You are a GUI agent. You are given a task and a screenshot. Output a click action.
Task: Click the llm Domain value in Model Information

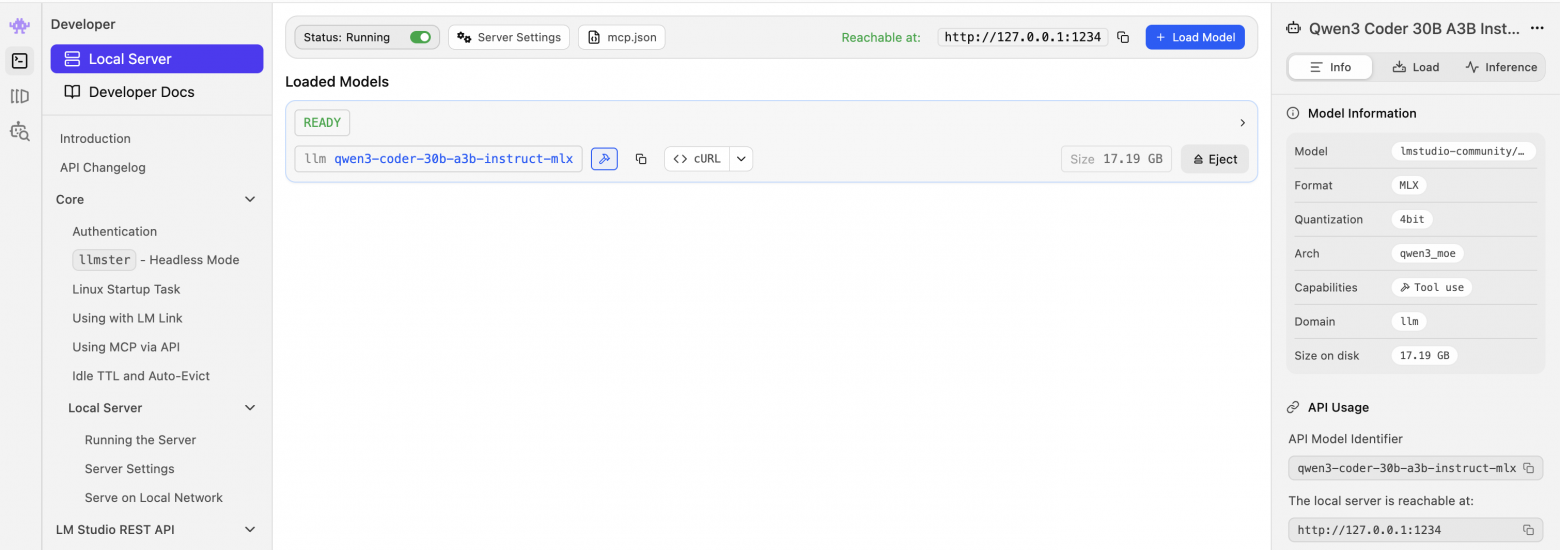coord(1409,321)
